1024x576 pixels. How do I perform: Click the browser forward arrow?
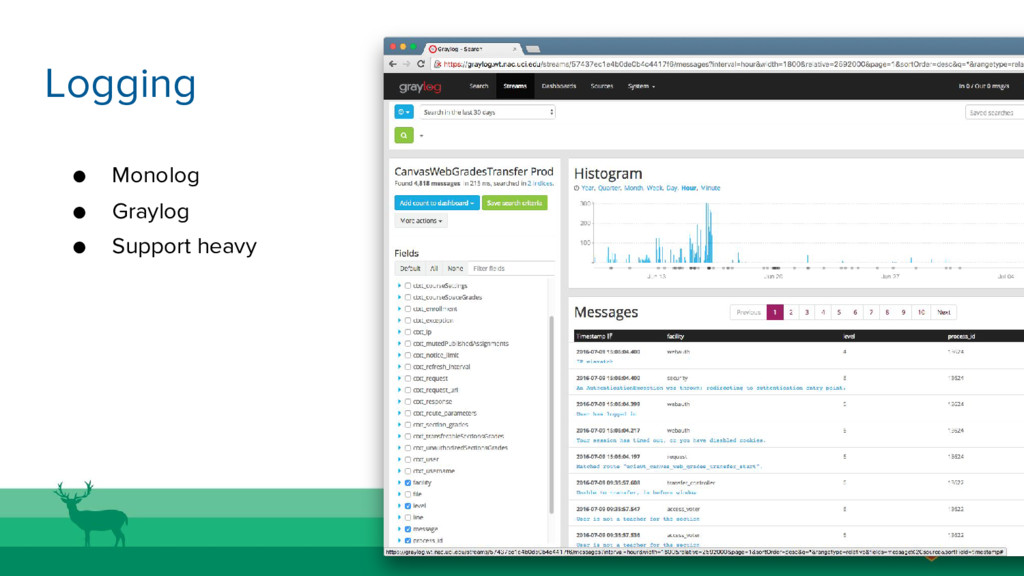tap(406, 64)
